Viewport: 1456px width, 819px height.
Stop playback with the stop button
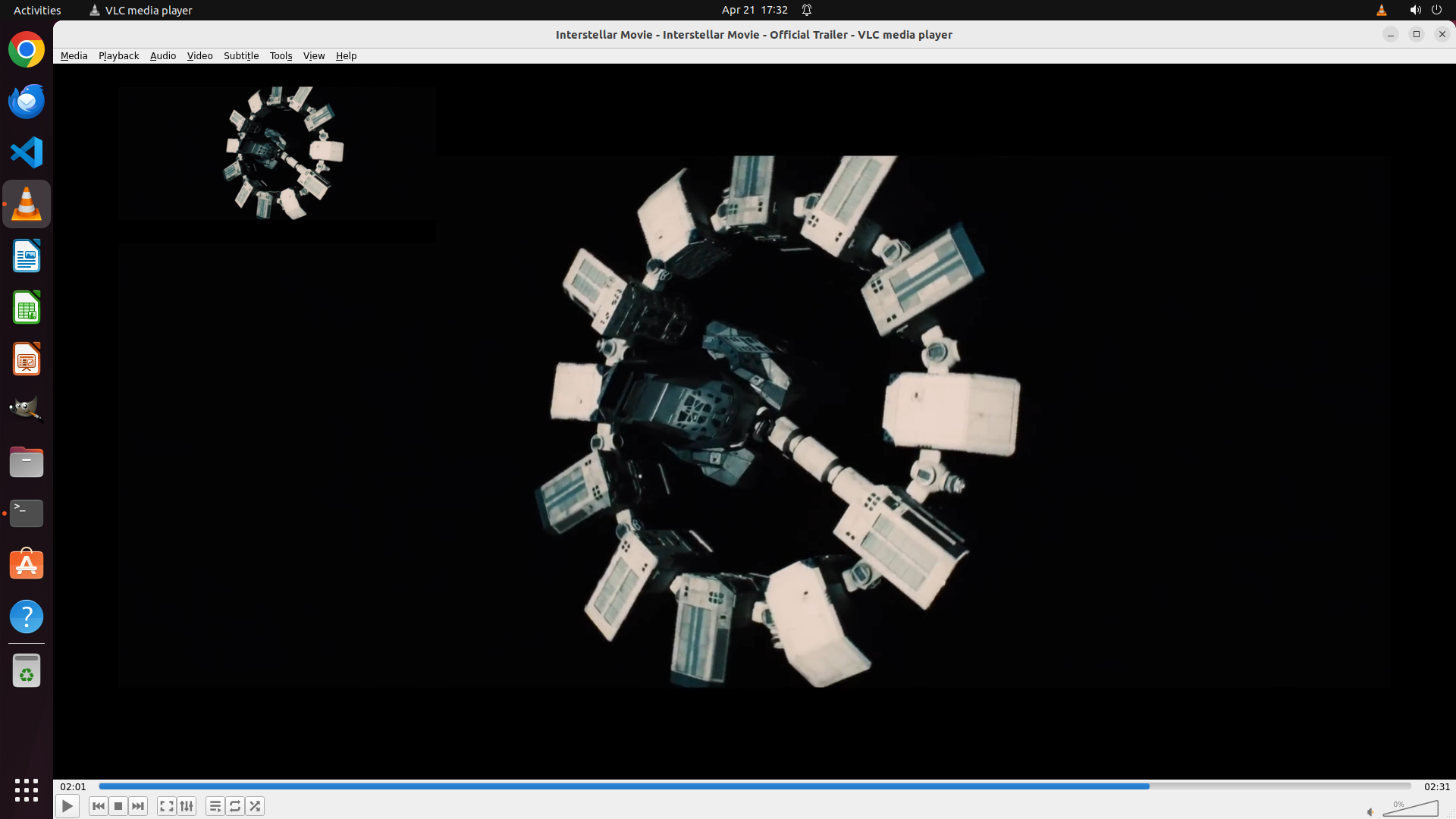118,806
